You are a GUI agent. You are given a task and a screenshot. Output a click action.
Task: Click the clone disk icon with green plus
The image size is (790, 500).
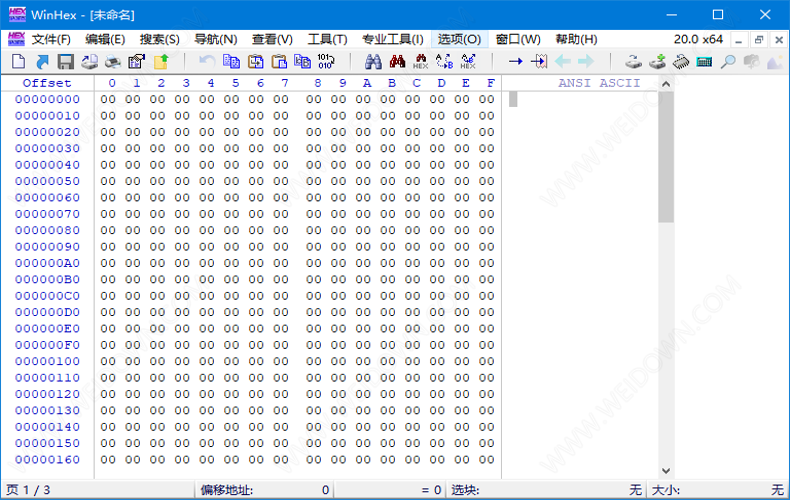(x=657, y=61)
